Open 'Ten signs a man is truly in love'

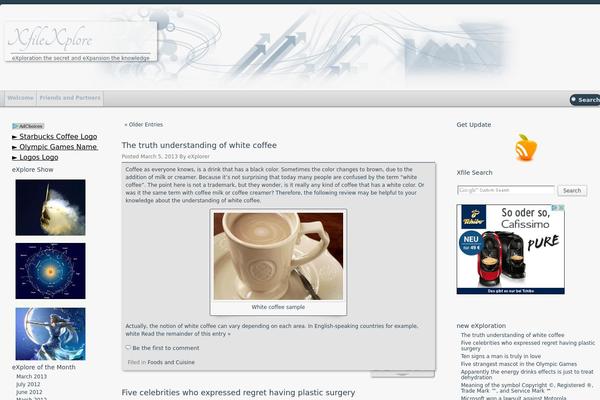click(x=501, y=356)
